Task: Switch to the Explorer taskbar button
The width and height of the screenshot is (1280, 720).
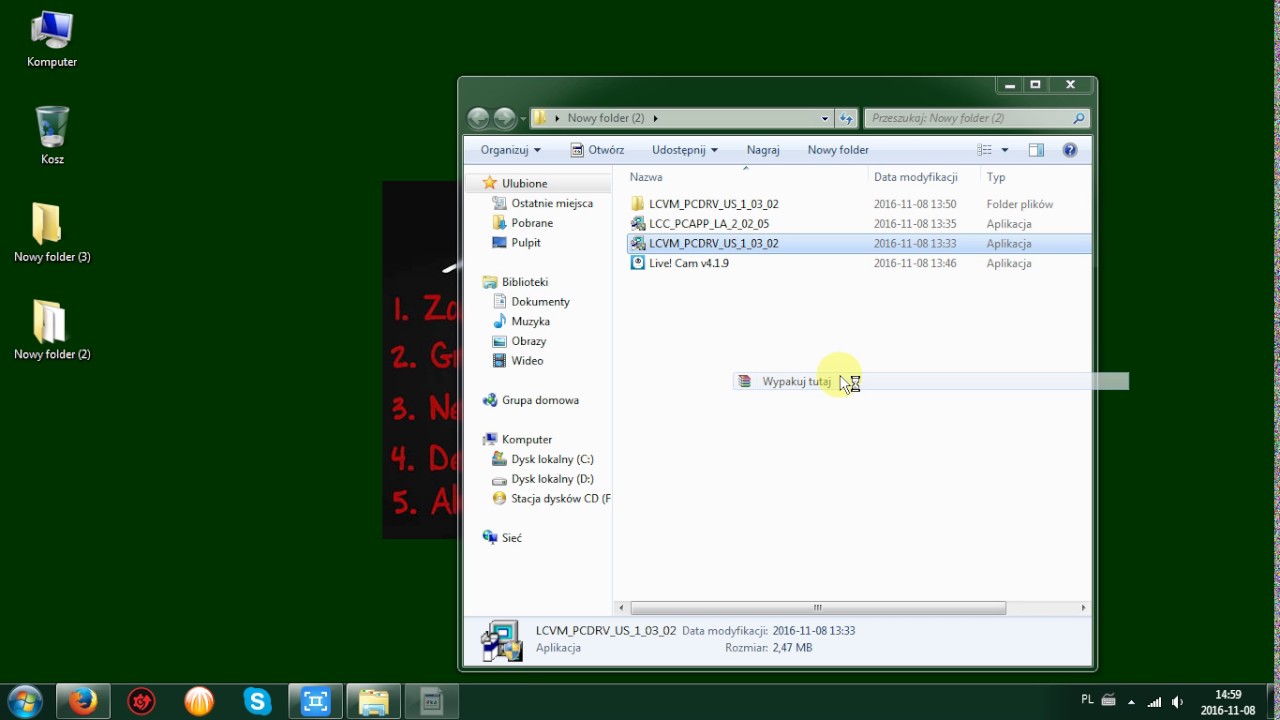Action: pos(373,701)
